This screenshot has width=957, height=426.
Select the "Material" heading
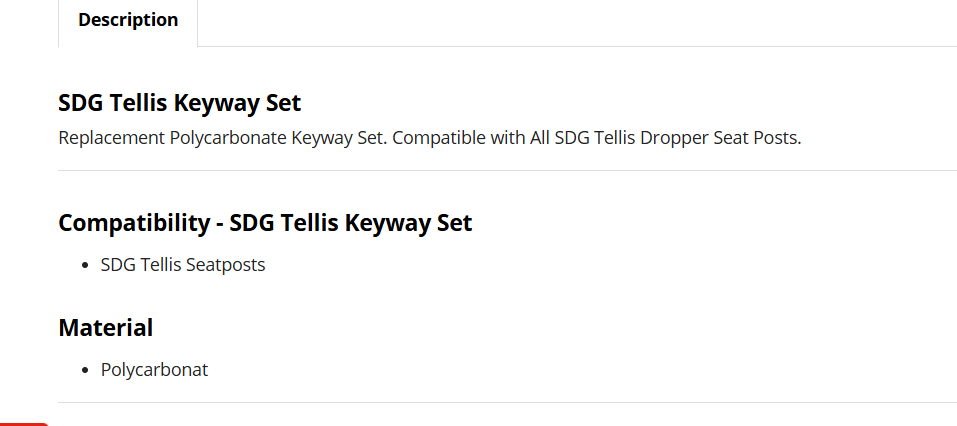pos(106,327)
